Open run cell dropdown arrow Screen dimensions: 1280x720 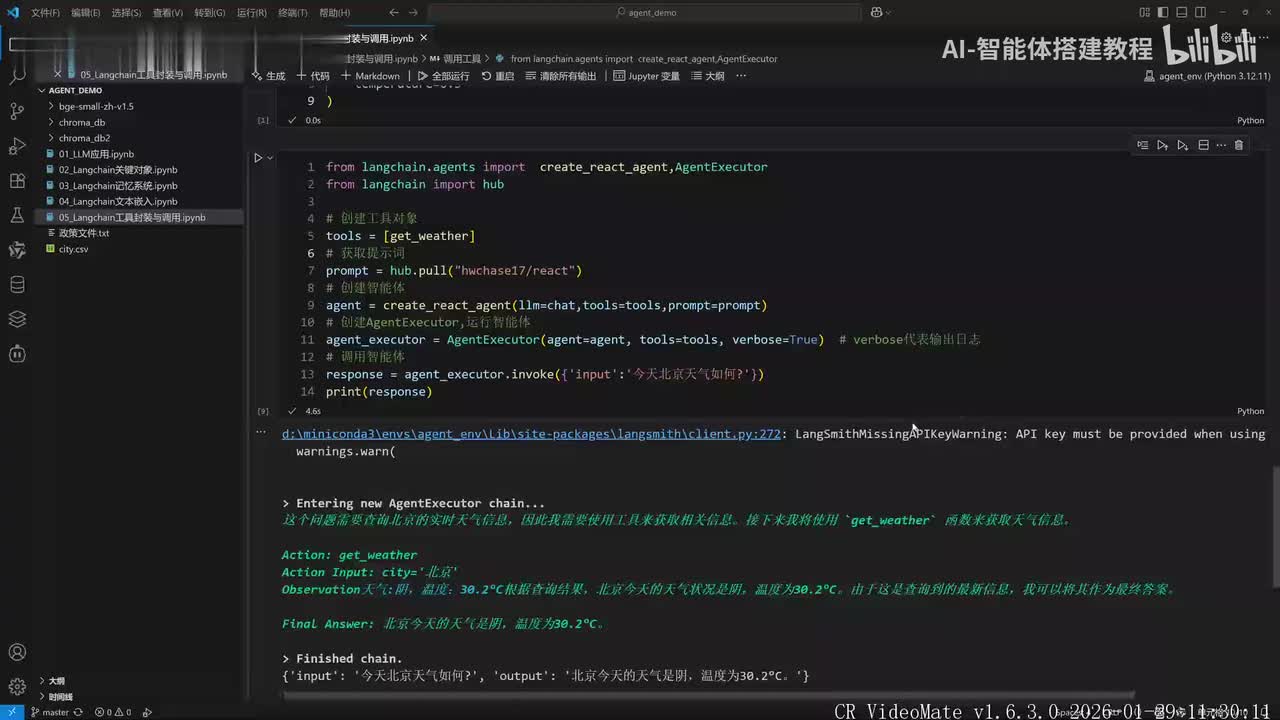click(x=270, y=157)
